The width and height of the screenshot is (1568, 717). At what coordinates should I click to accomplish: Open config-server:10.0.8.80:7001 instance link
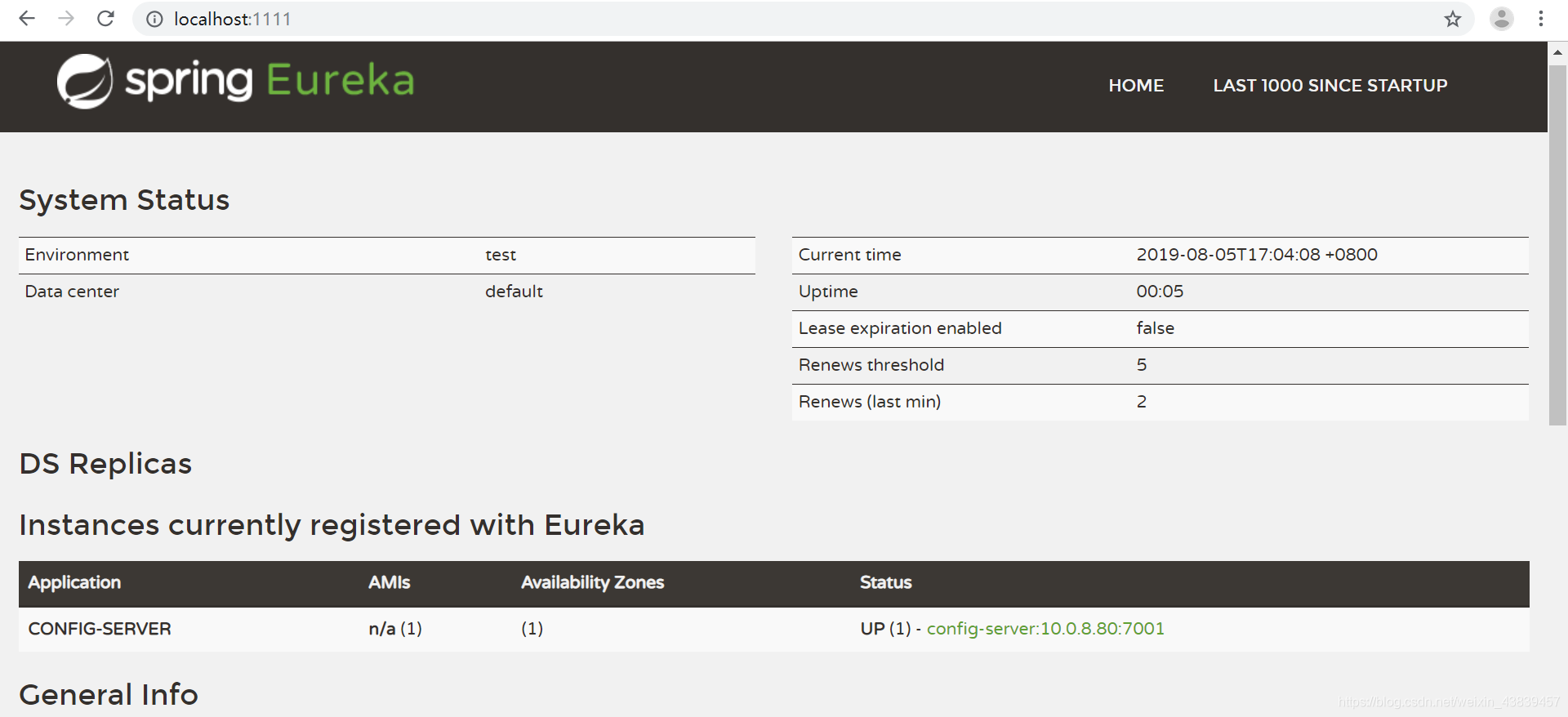(1045, 629)
